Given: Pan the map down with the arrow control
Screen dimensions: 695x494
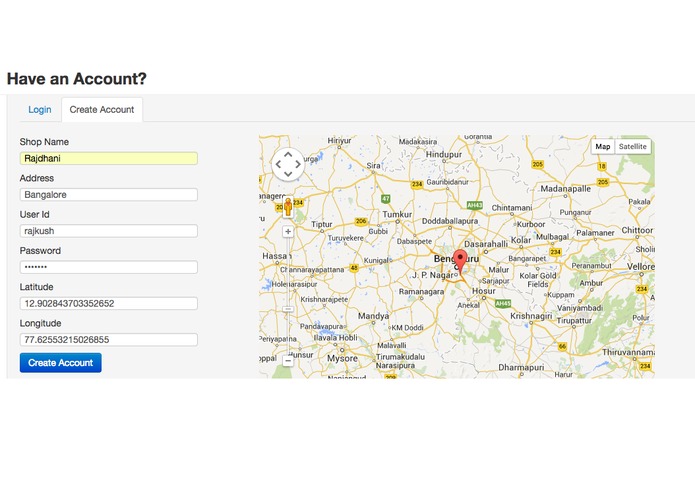Looking at the screenshot, I should (x=288, y=174).
